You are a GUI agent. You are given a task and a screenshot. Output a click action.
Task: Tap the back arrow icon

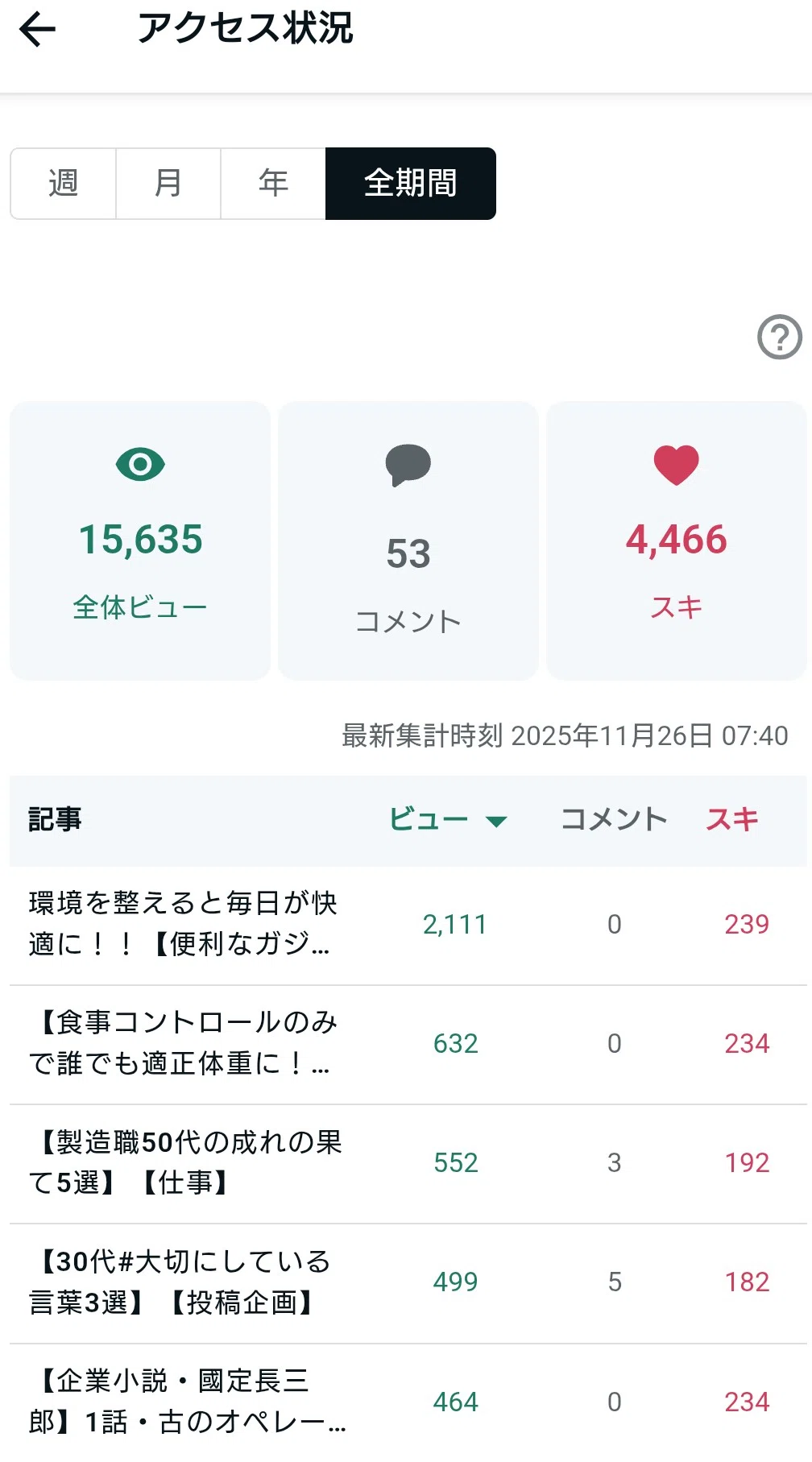coord(37,30)
